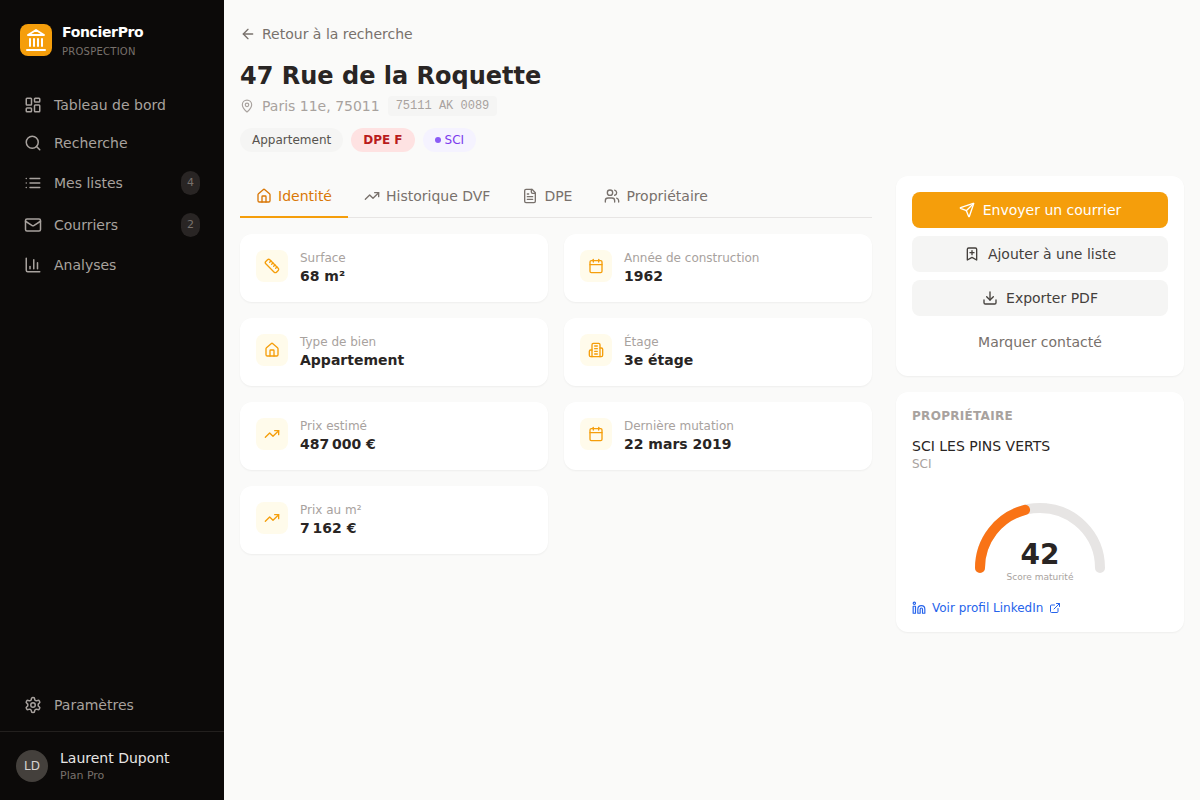
Task: Click the address heading 47 Rue de la Roquette
Action: pyautogui.click(x=390, y=75)
